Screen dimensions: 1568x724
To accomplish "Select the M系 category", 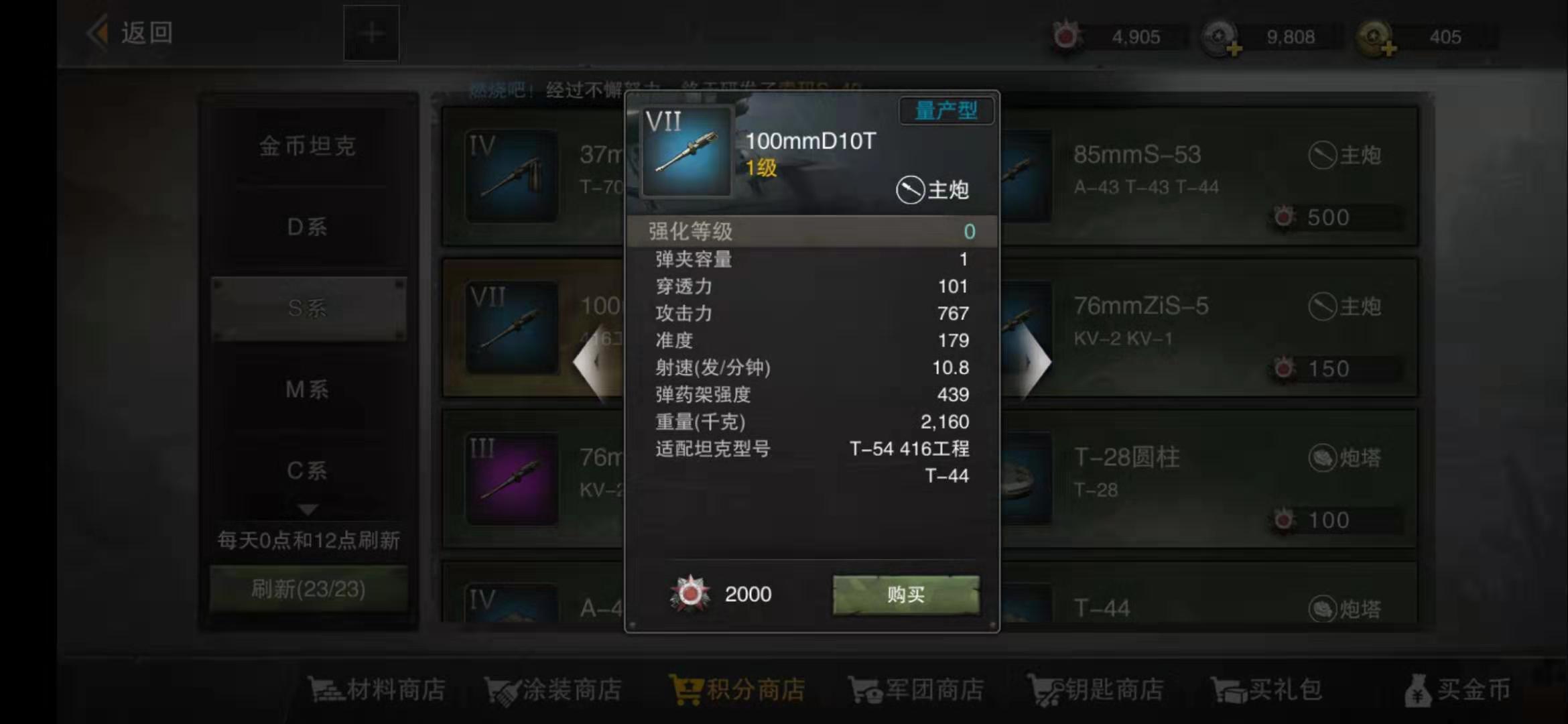I will click(308, 389).
